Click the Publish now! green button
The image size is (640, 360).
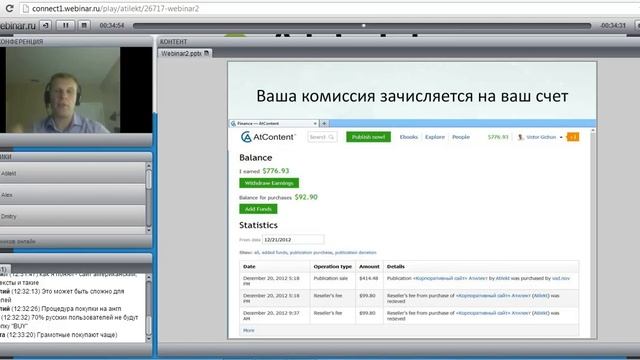(x=369, y=137)
